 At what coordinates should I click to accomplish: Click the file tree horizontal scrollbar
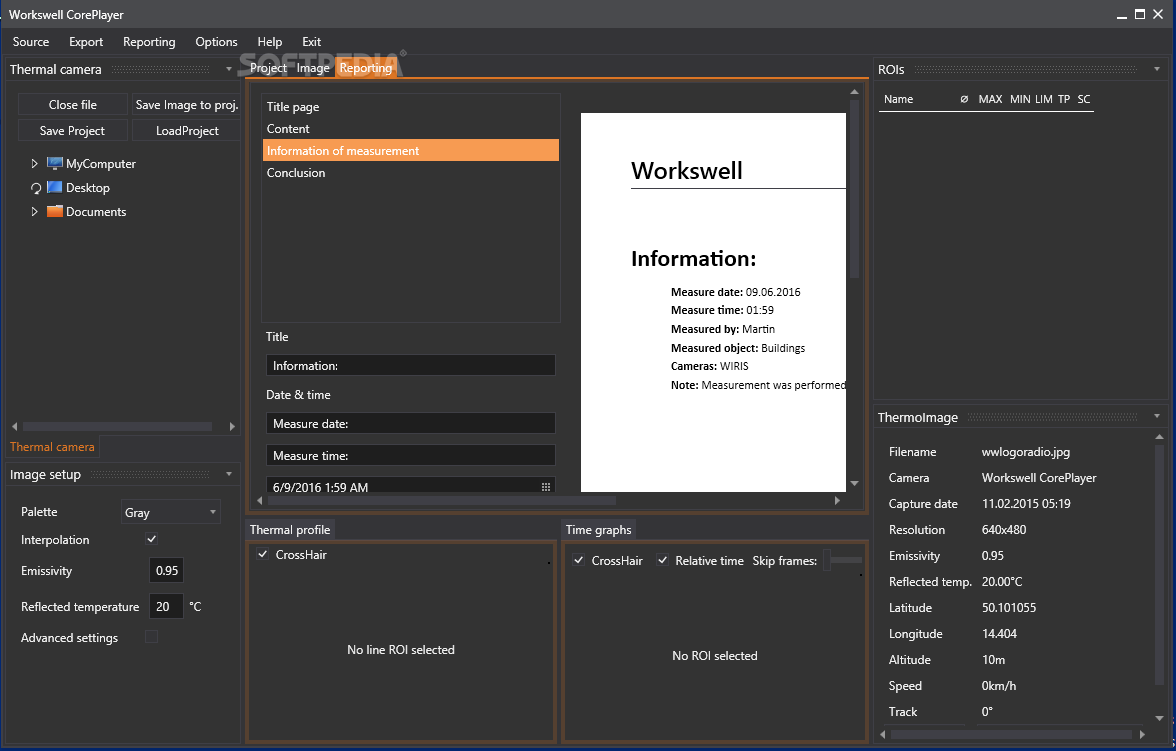(x=117, y=426)
